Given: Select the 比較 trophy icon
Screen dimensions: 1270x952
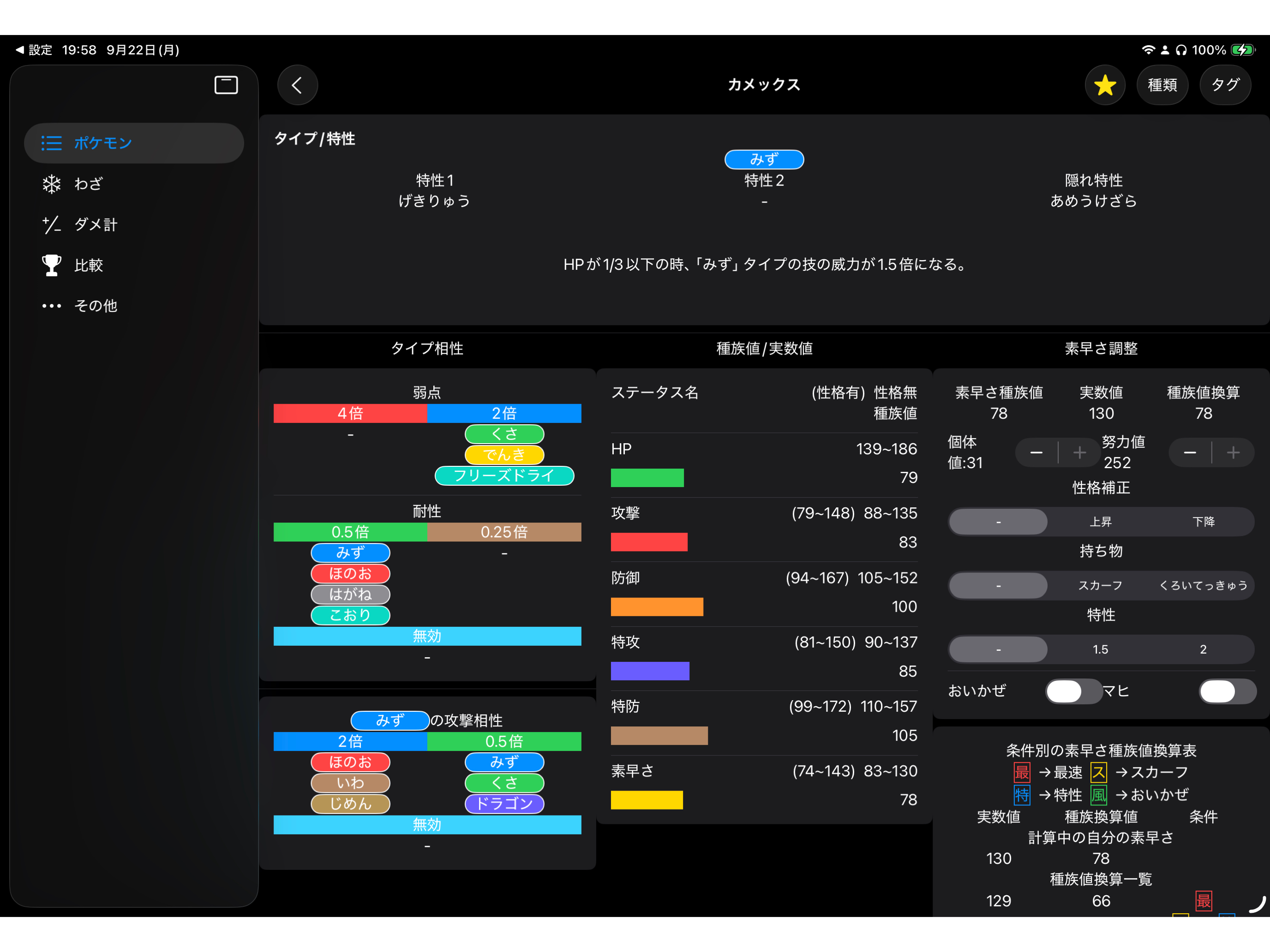Looking at the screenshot, I should coord(52,265).
